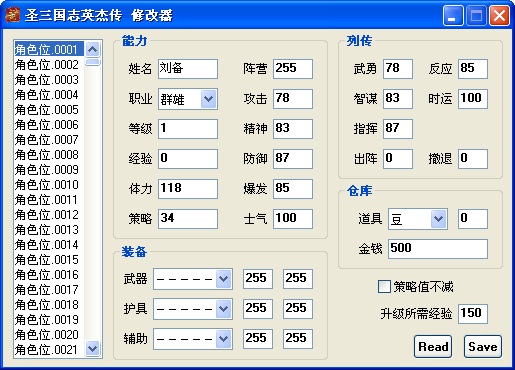Click the 反应 input field in 列传
The image size is (515, 370).
(473, 69)
